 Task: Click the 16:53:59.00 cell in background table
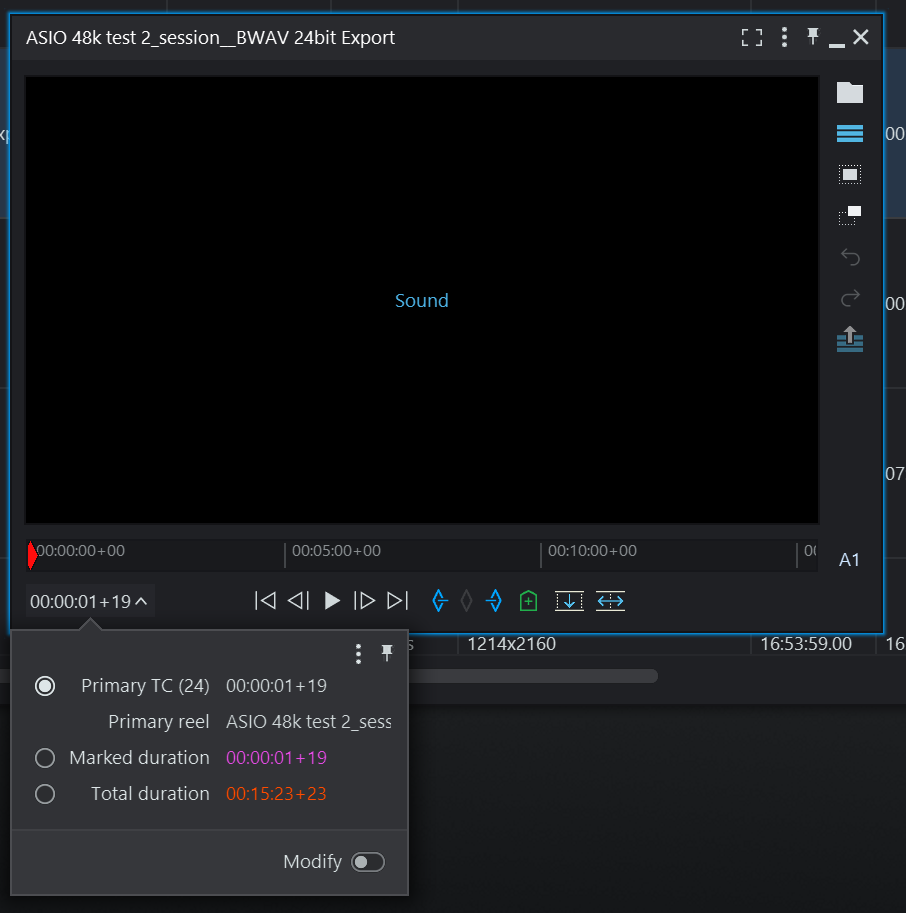(806, 644)
